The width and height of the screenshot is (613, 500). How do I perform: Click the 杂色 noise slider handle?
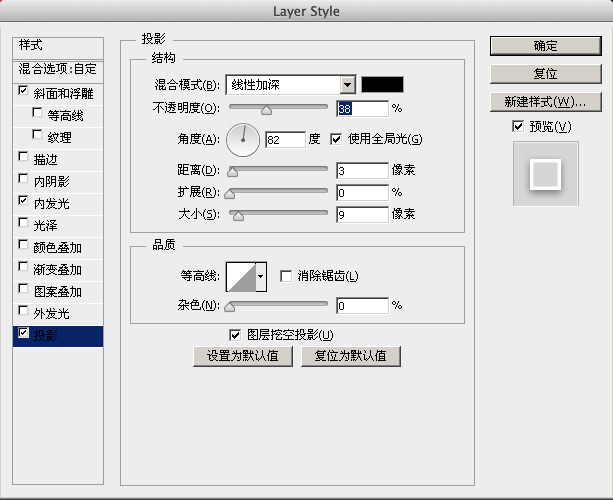pos(229,307)
